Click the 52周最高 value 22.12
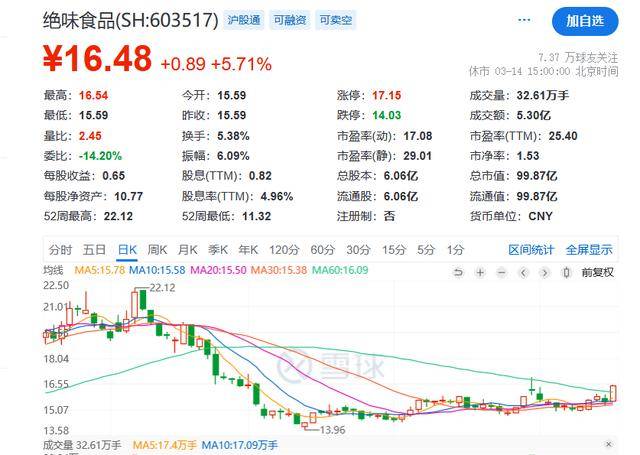Screen dimensions: 640x455 (x=118, y=216)
